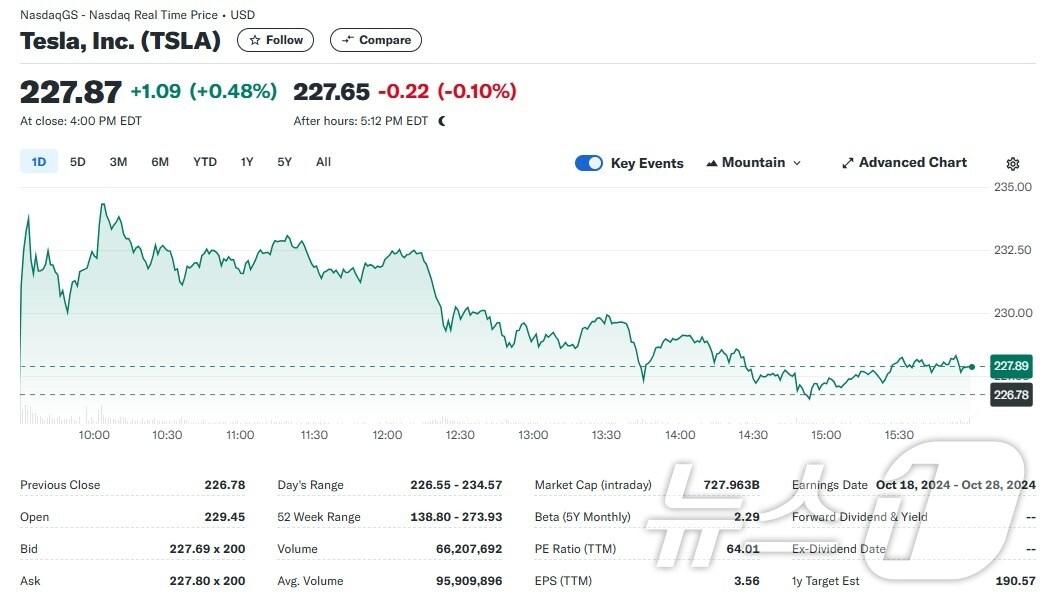
Task: Toggle Key Events off then back on
Action: coord(589,162)
